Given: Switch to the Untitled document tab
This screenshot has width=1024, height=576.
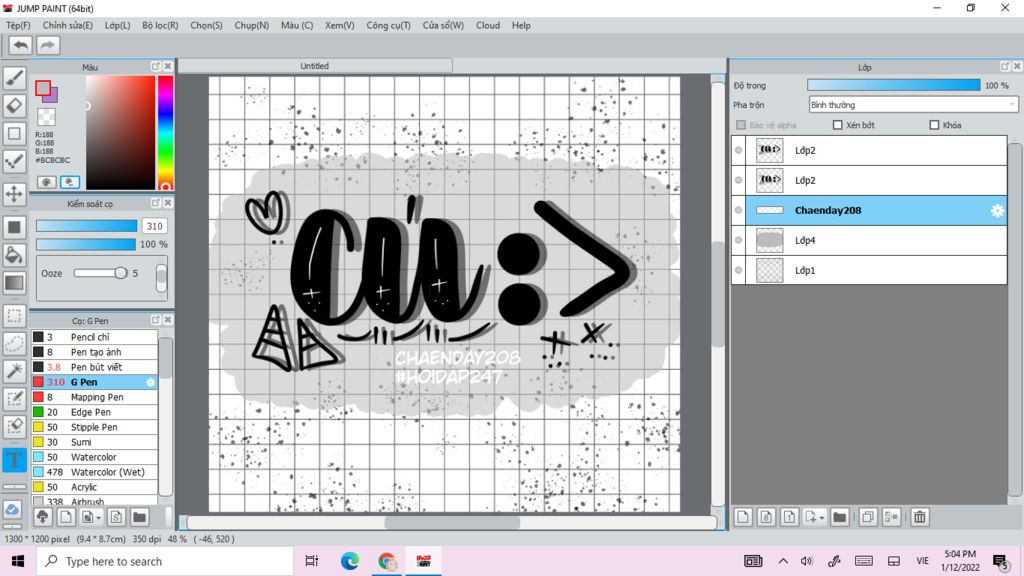Looking at the screenshot, I should [x=315, y=66].
